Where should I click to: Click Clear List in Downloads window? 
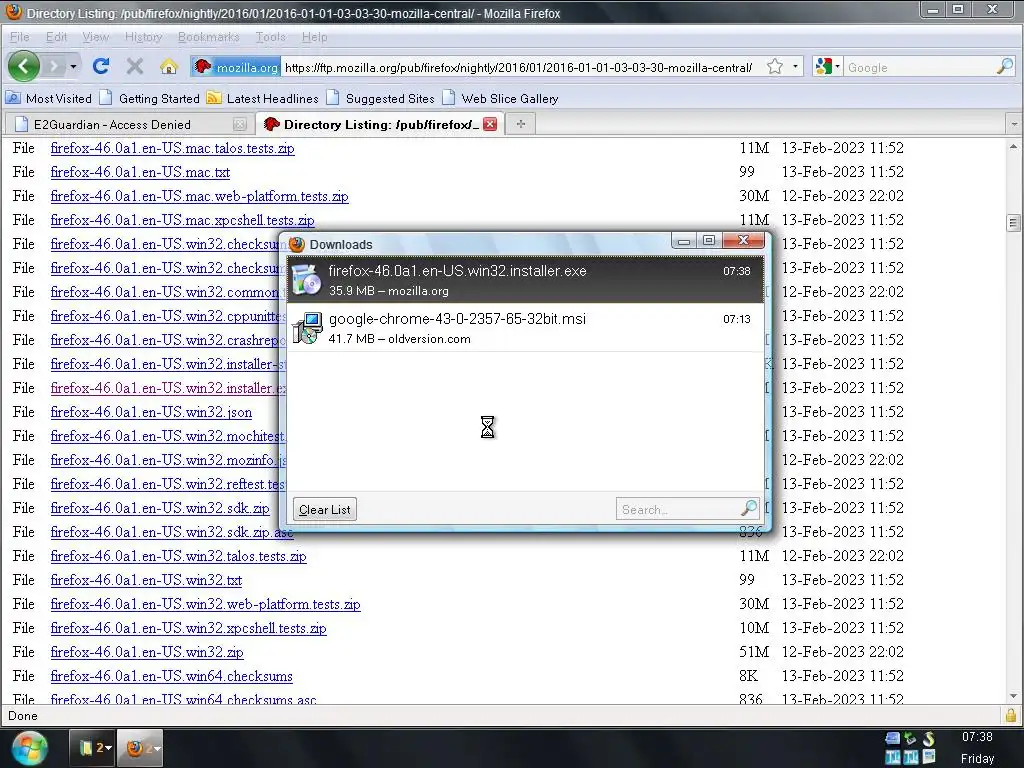[325, 509]
